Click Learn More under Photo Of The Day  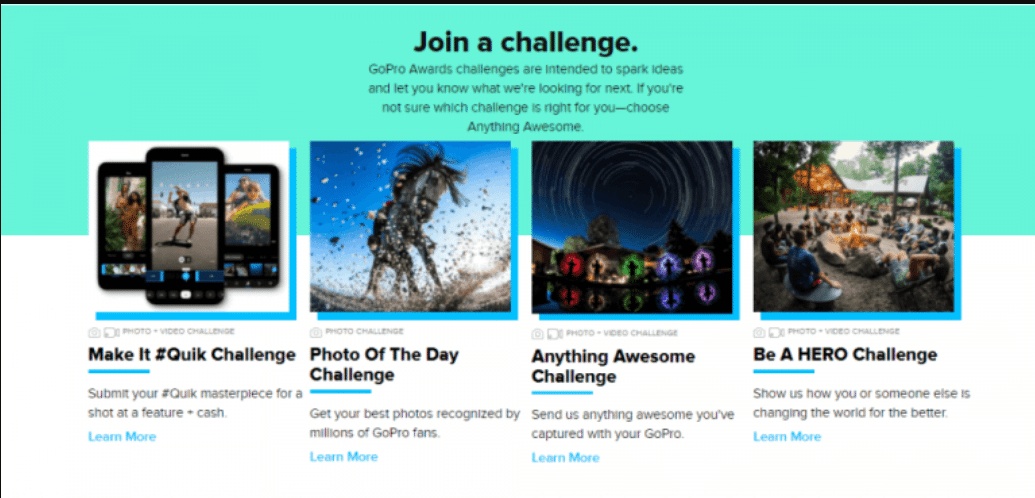[x=344, y=456]
